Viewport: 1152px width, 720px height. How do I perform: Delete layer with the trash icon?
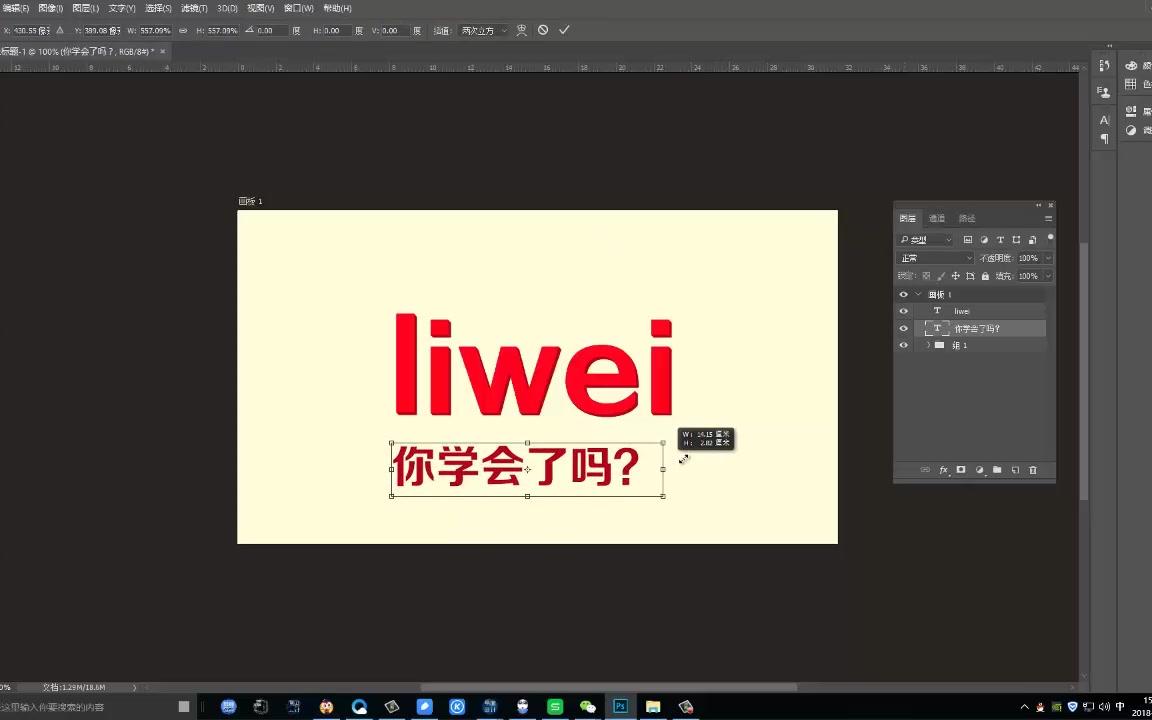(1033, 470)
